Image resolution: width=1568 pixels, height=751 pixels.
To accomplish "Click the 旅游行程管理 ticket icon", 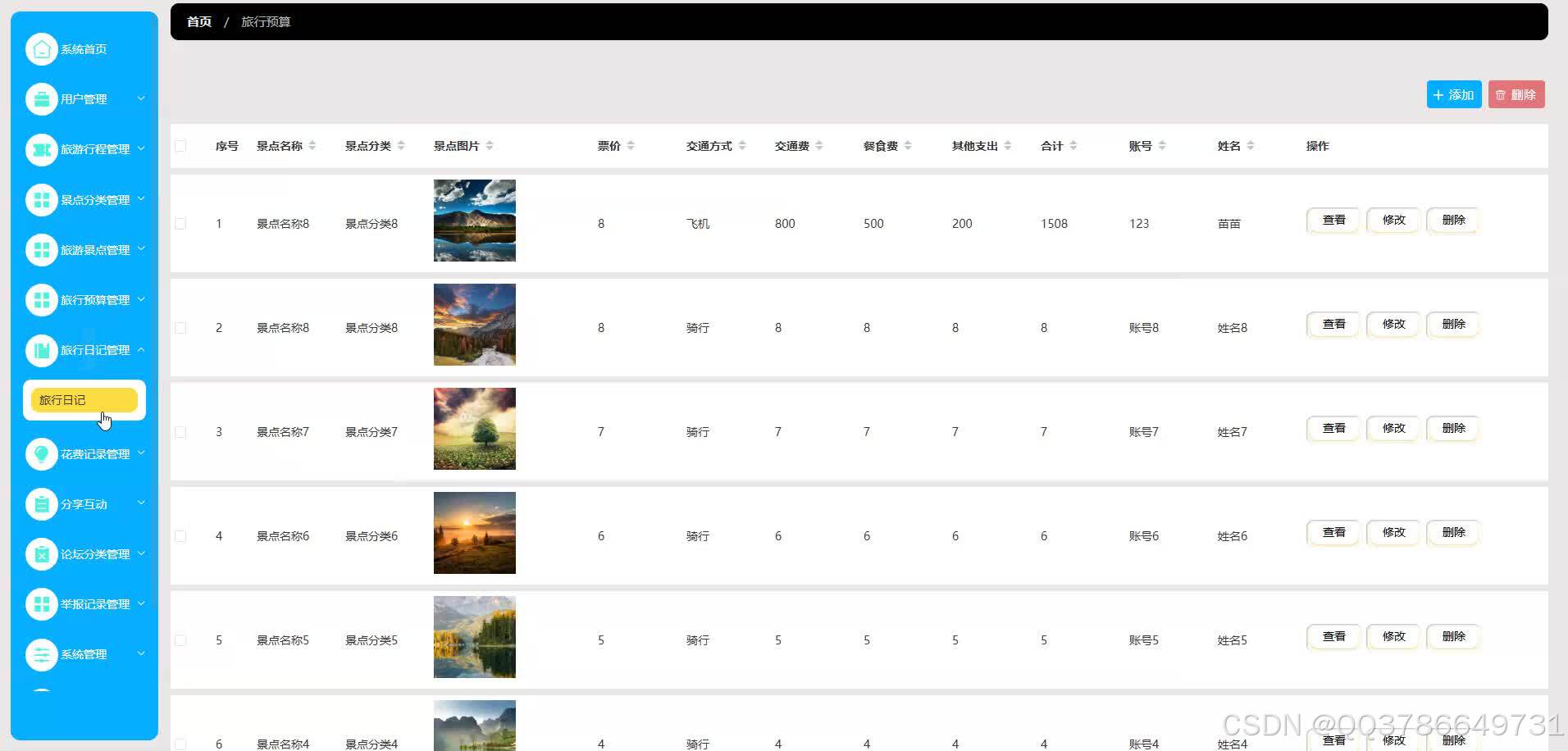I will tap(41, 149).
